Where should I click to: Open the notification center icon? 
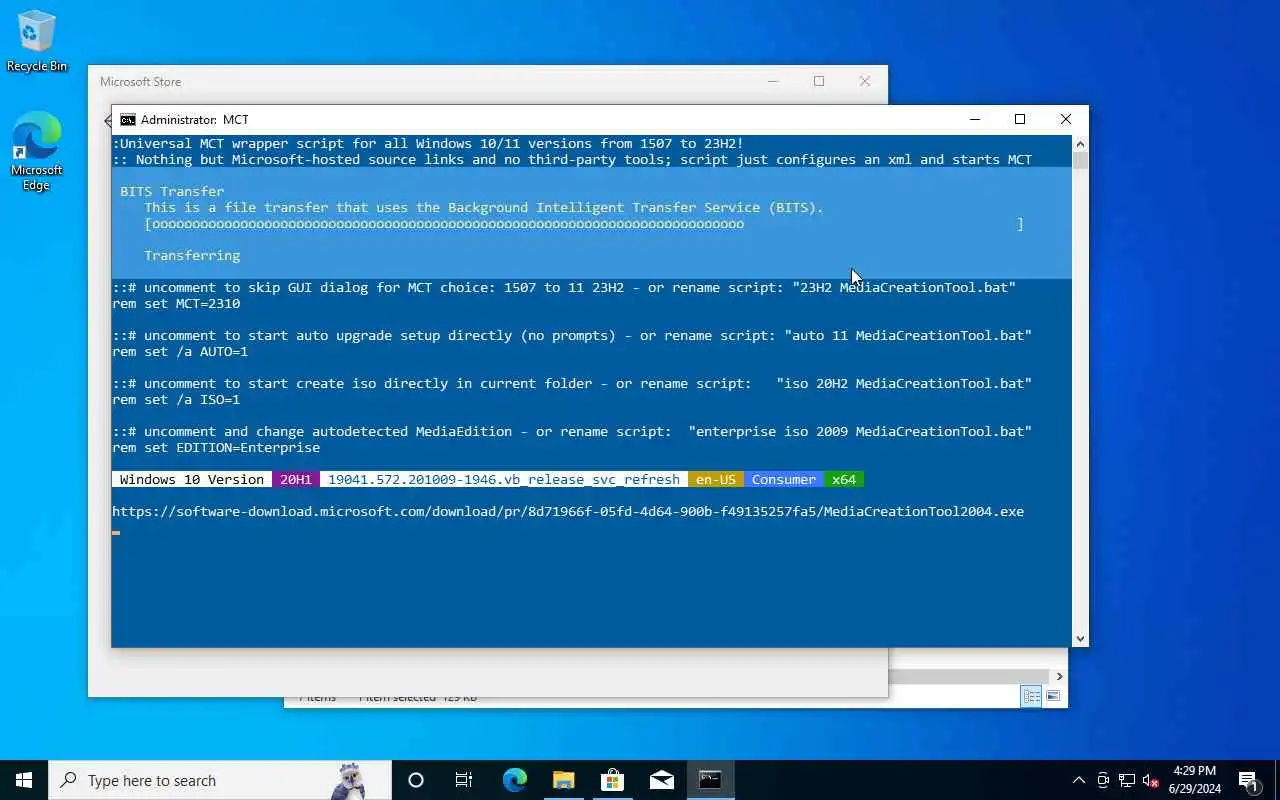[x=1248, y=780]
